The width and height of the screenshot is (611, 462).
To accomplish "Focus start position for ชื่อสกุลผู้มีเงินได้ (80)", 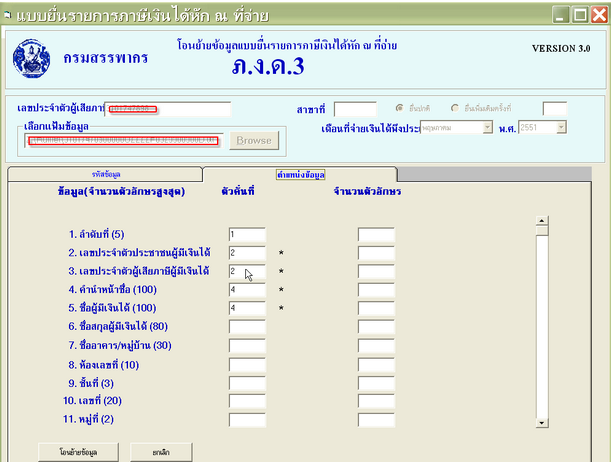I will (247, 327).
